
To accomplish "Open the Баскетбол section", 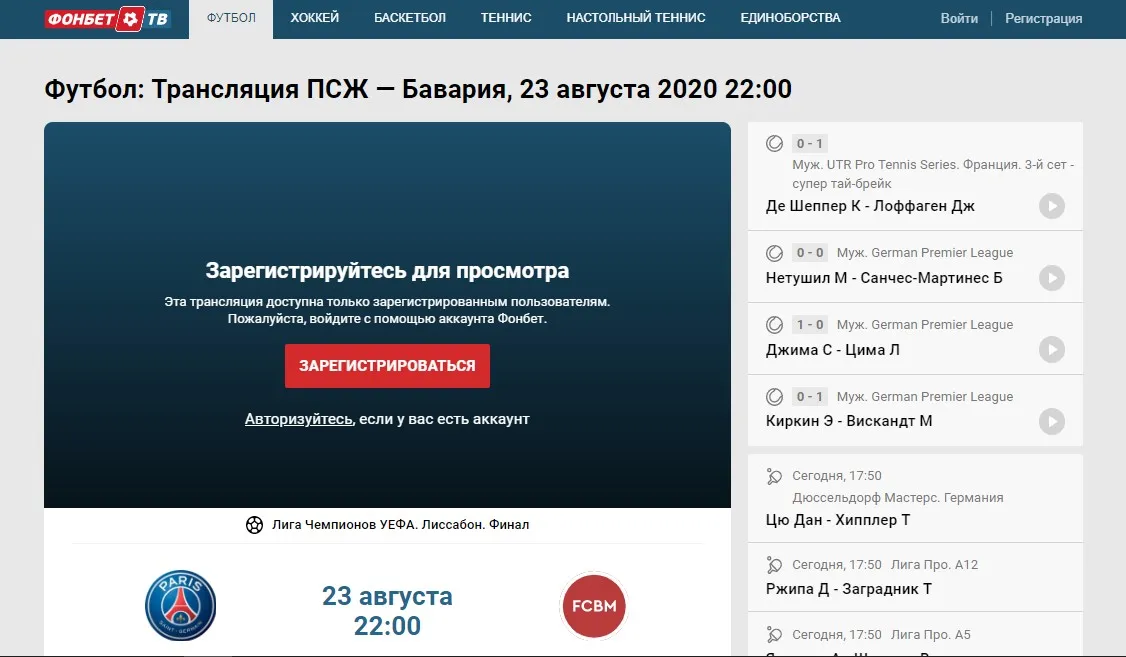I will 410,18.
